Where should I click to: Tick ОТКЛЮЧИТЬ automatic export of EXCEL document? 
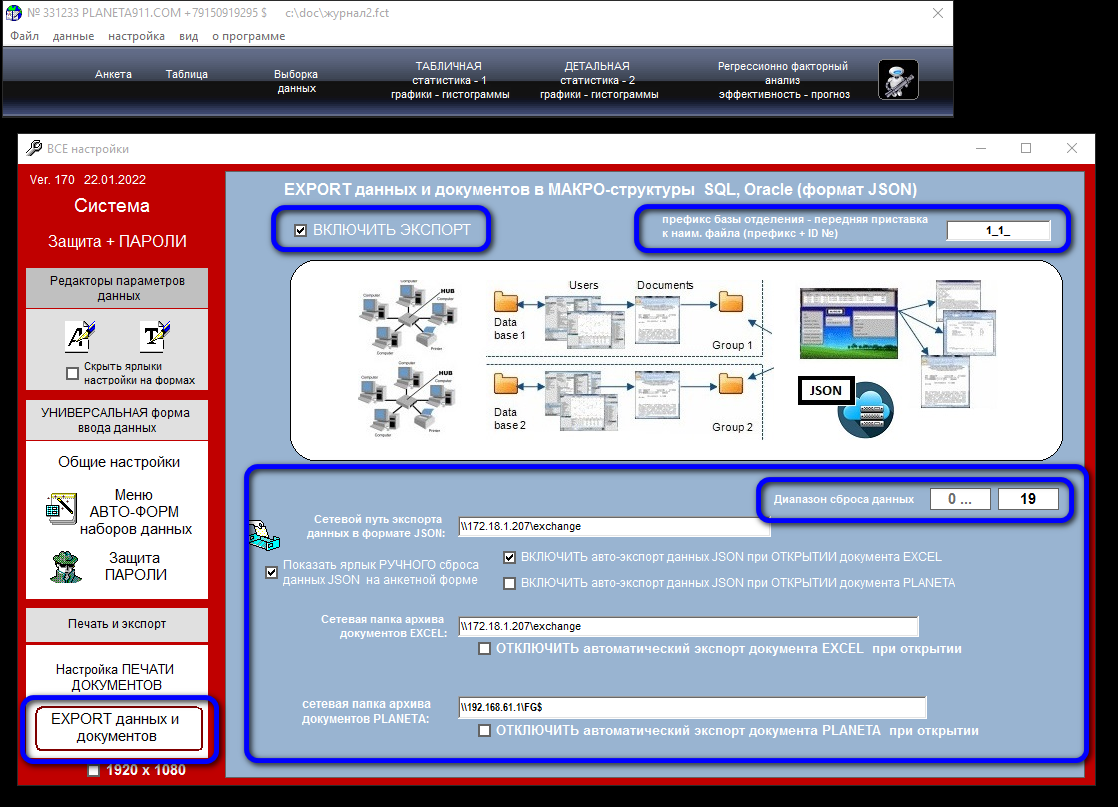click(485, 648)
